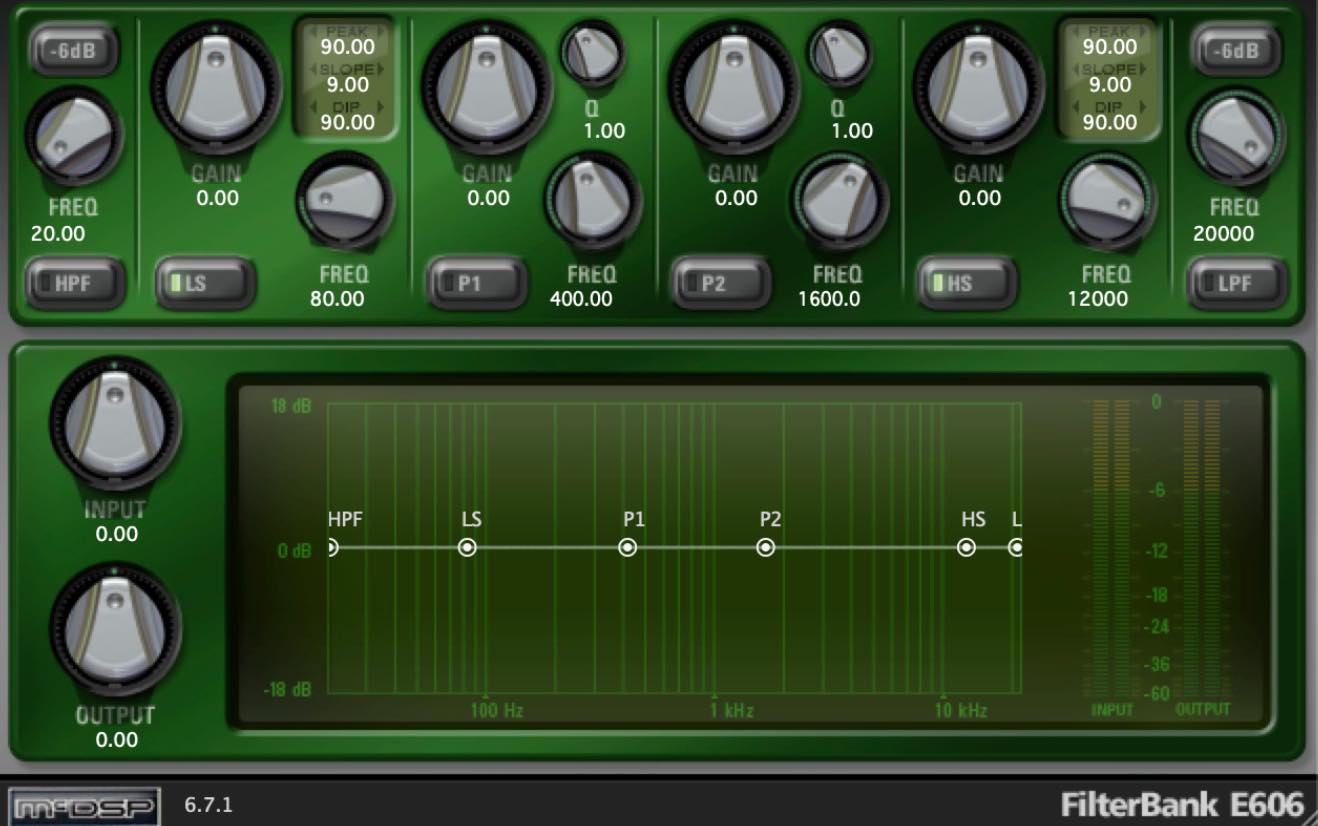Screen dimensions: 1318x826
Task: Toggle the HS high shelf band button
Action: [967, 283]
